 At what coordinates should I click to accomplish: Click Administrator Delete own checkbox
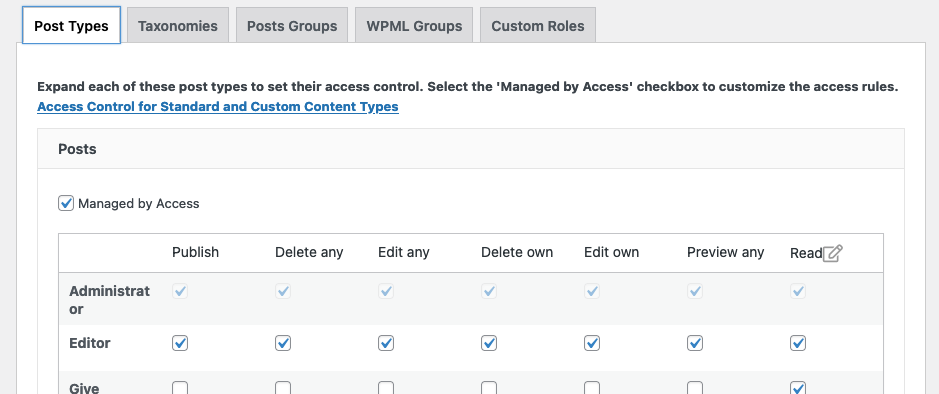pyautogui.click(x=489, y=291)
